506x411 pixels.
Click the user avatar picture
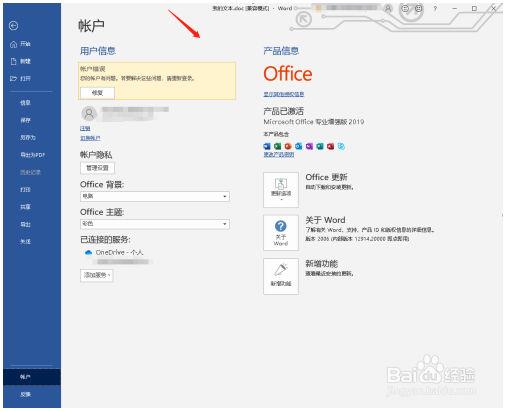pyautogui.click(x=89, y=114)
